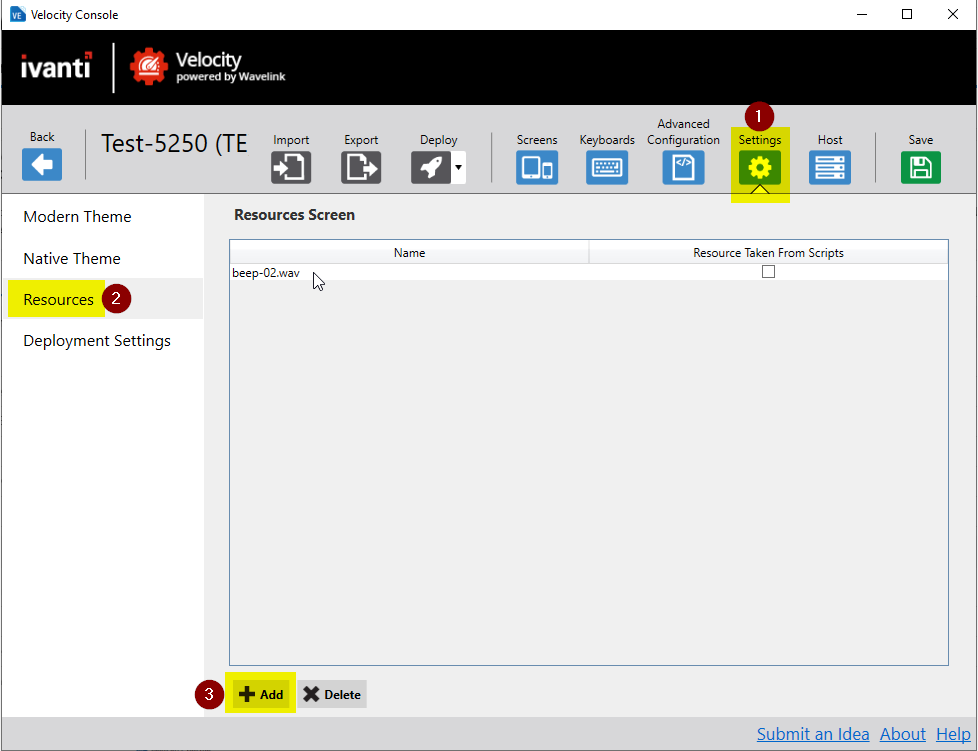Maximize the Velocity Console window

pos(907,14)
